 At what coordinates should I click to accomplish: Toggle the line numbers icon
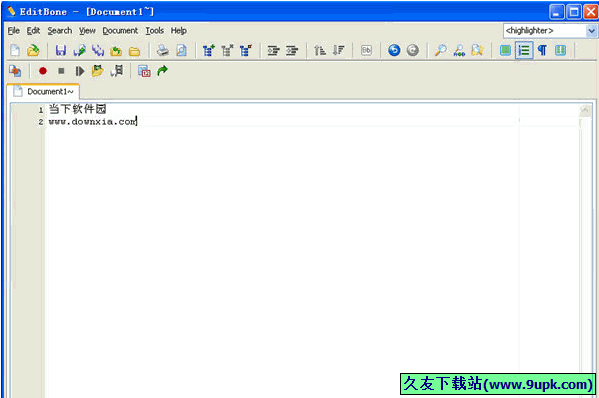[524, 50]
